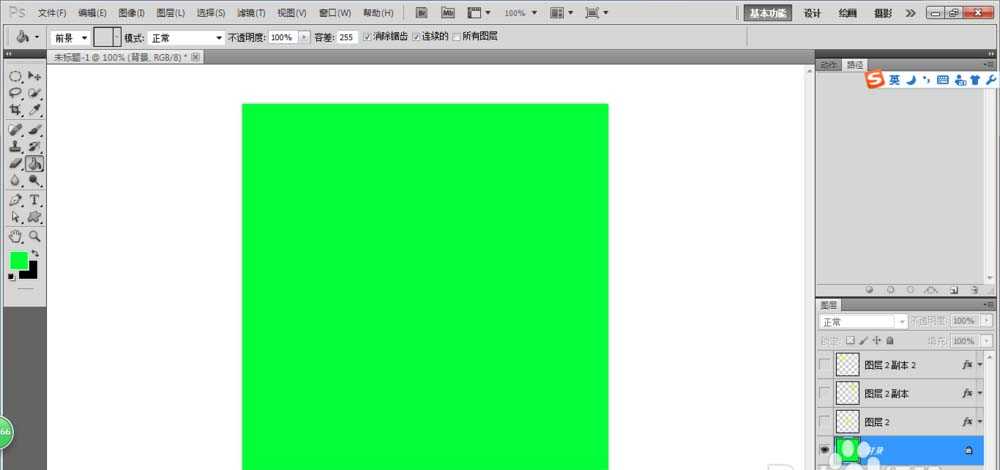Select the Crop tool

(16, 110)
